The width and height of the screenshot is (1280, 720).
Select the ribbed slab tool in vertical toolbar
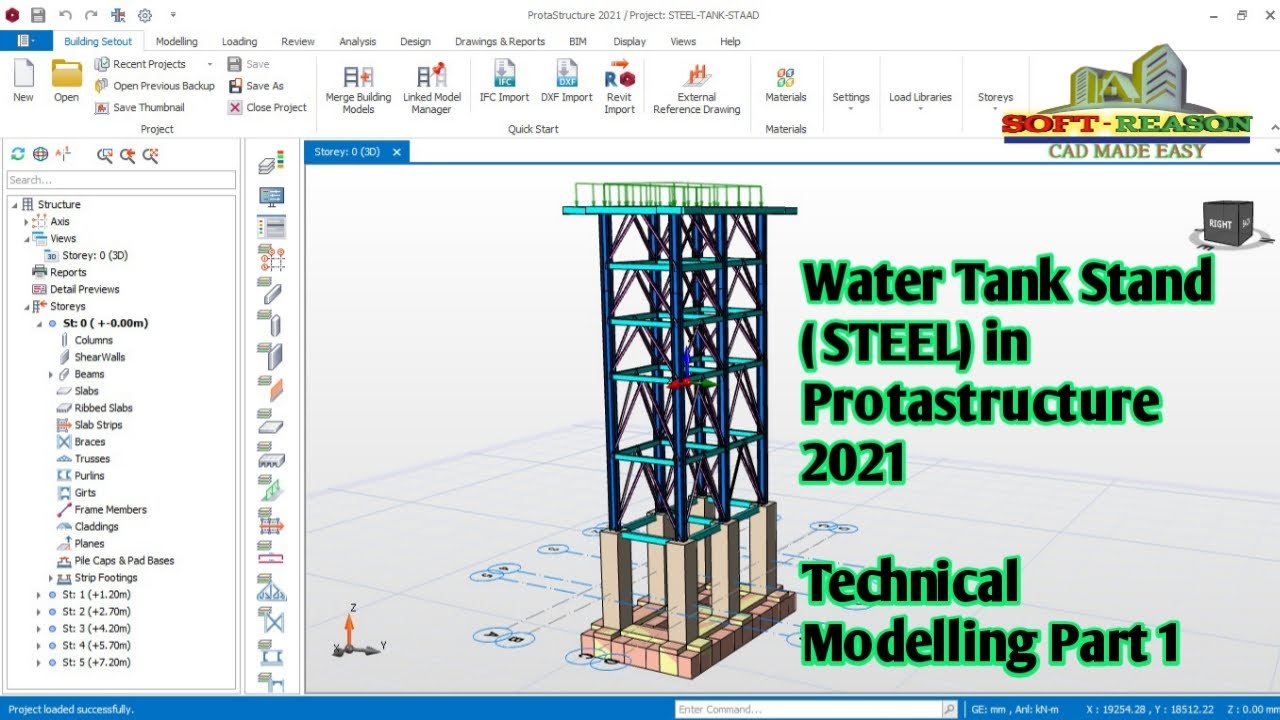click(x=271, y=456)
